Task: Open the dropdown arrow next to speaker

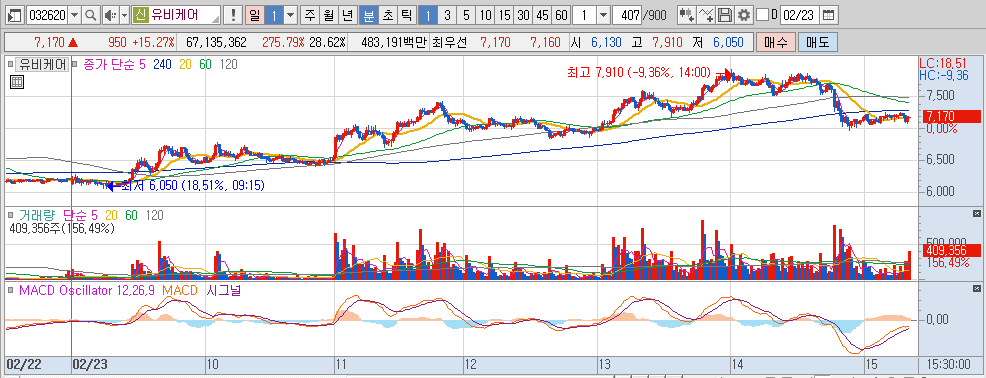Action: click(124, 15)
